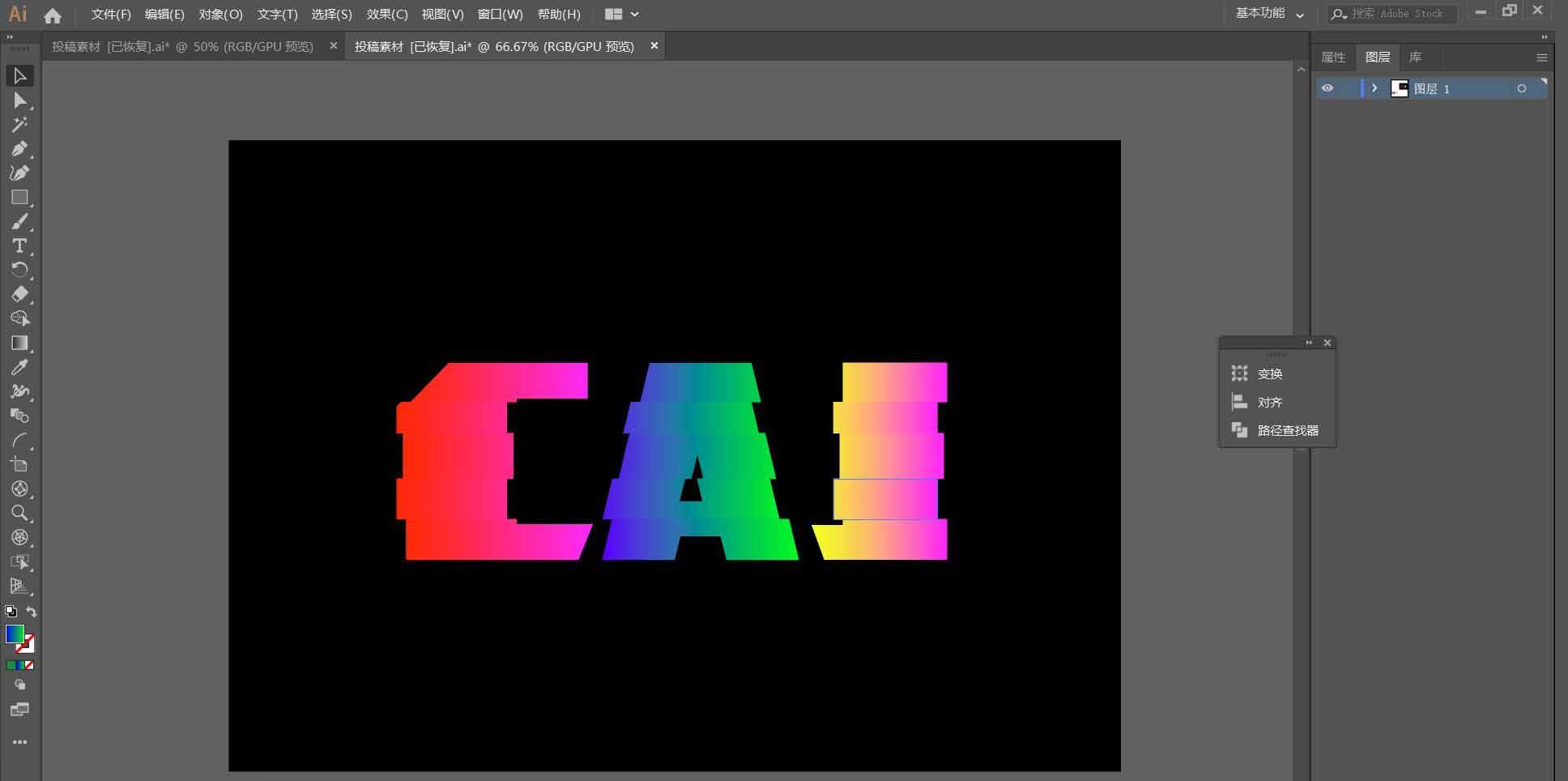Image resolution: width=1568 pixels, height=781 pixels.
Task: Expand the floating panel double arrows
Action: pos(1309,343)
